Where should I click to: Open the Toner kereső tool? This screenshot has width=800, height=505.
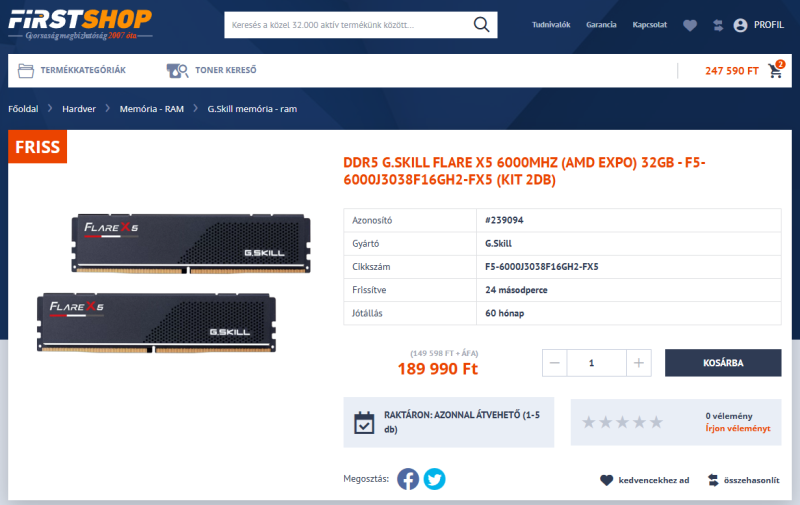[226, 70]
